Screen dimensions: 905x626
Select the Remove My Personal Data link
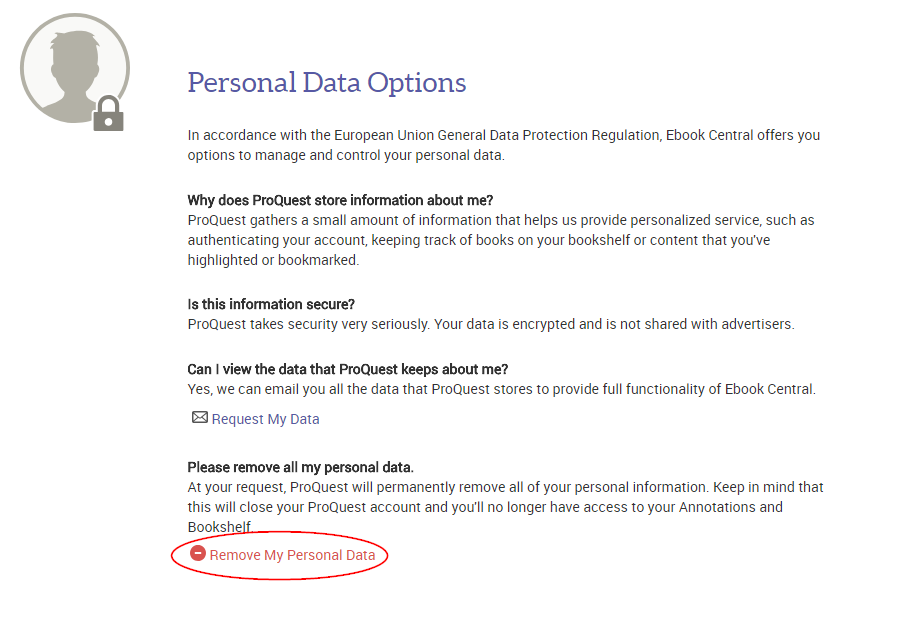[292, 555]
